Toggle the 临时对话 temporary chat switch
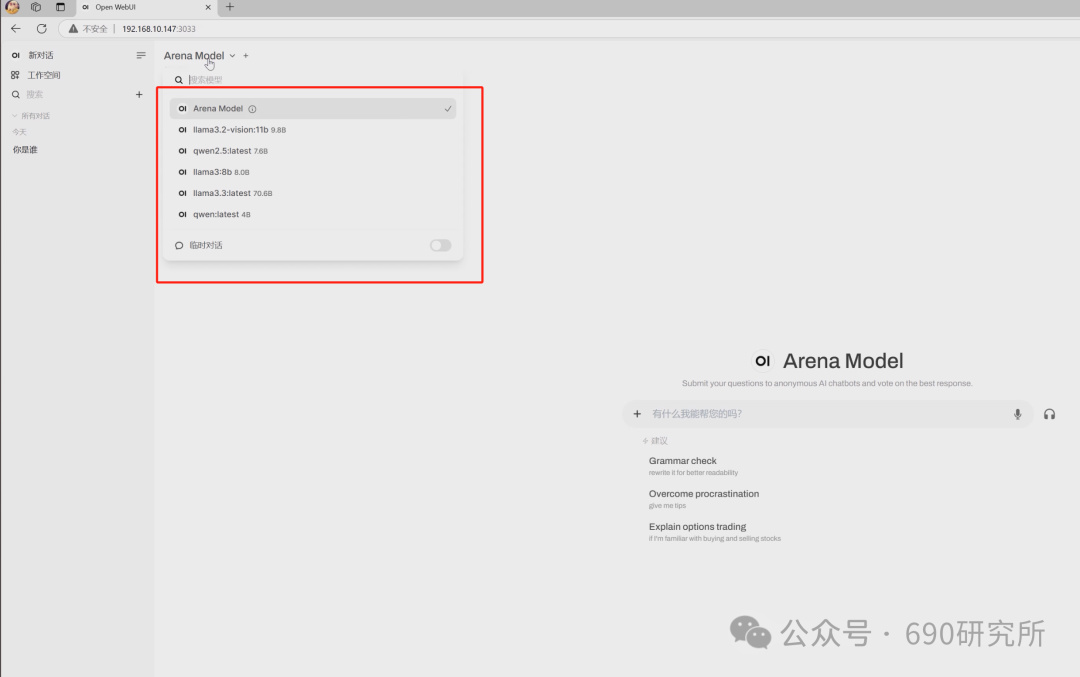 441,245
